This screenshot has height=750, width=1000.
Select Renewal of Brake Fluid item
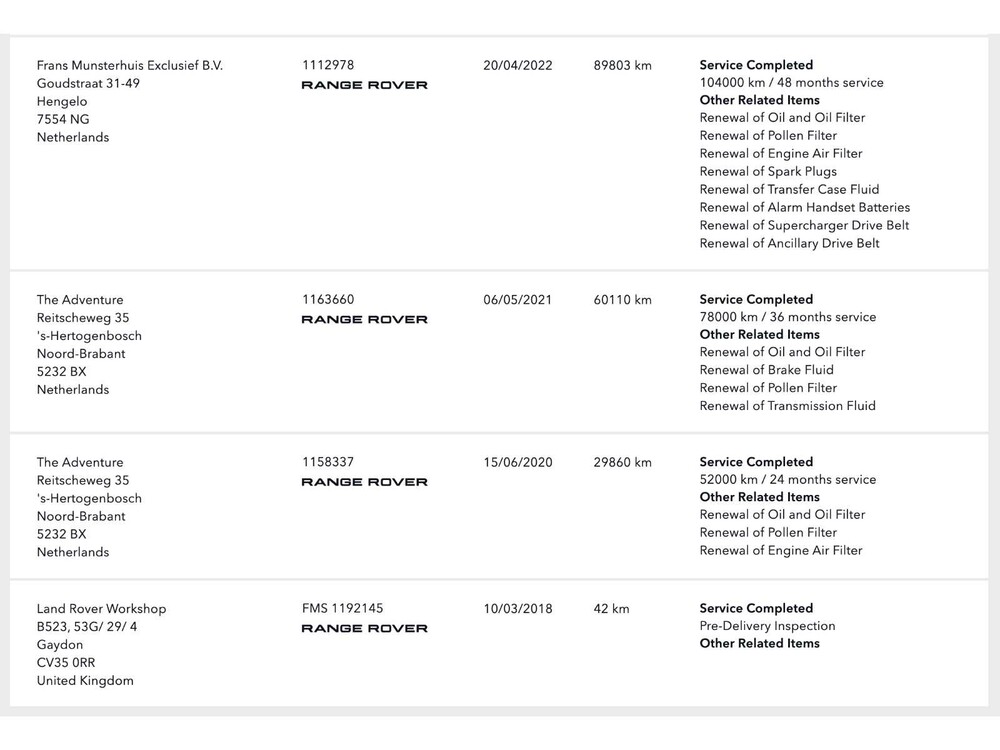tap(766, 370)
